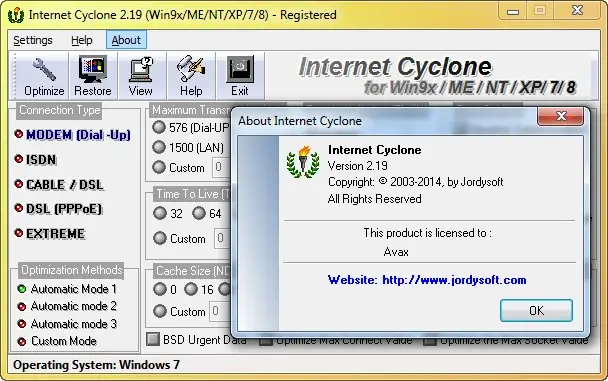Click the Restore monitor toolbar icon
Screen dimensions: 608x381
[93, 76]
